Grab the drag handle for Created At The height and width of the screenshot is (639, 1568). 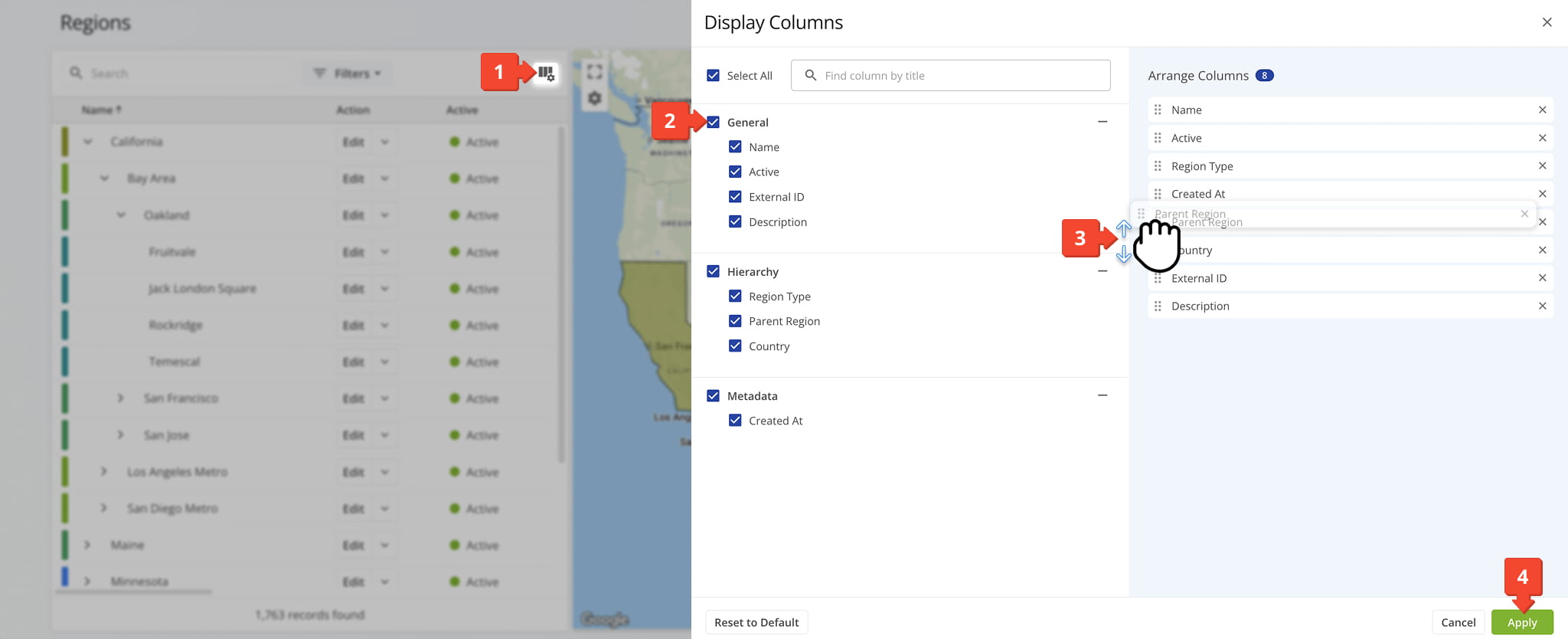[1158, 194]
